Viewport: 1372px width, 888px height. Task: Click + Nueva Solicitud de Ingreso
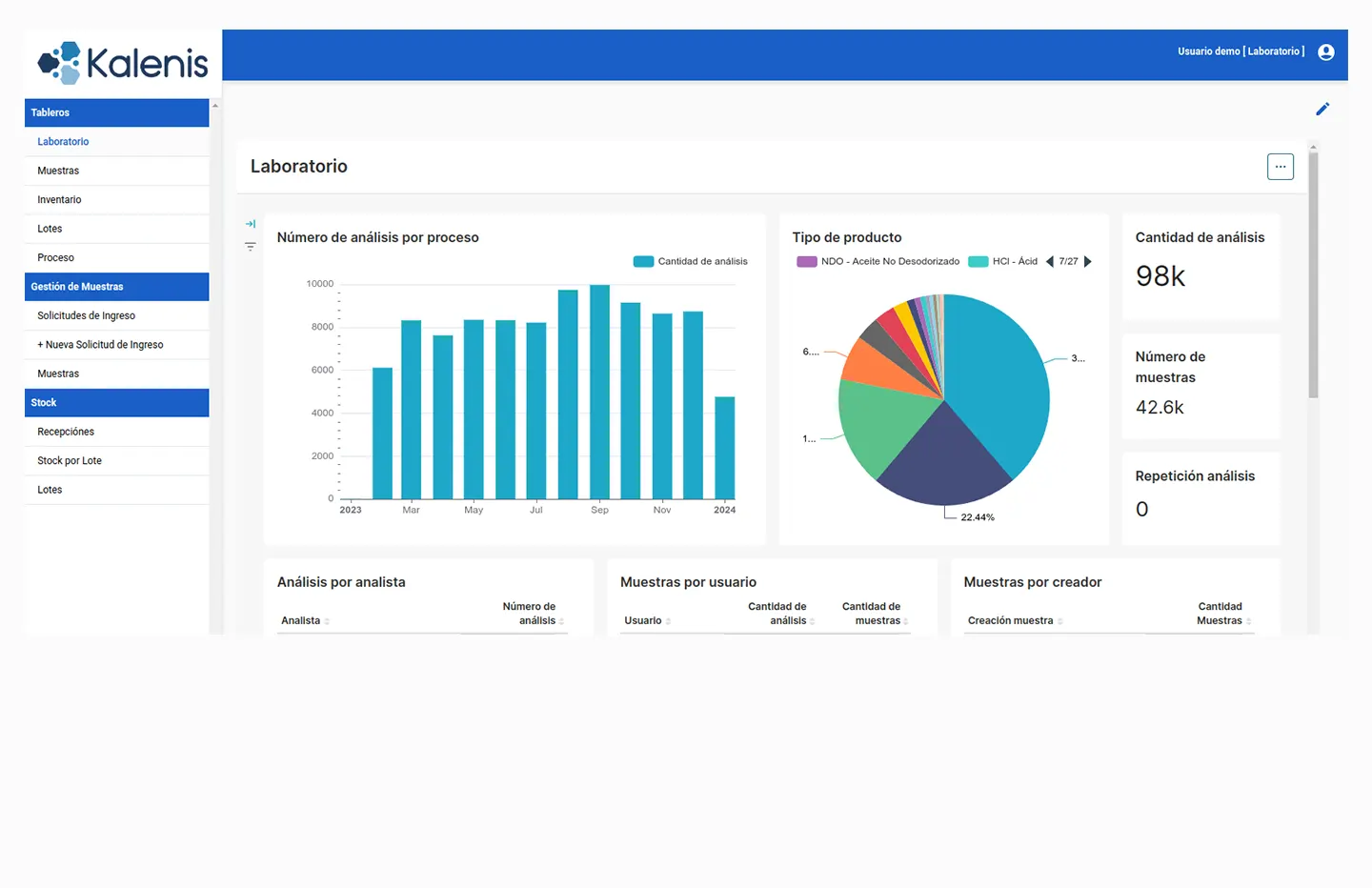100,345
